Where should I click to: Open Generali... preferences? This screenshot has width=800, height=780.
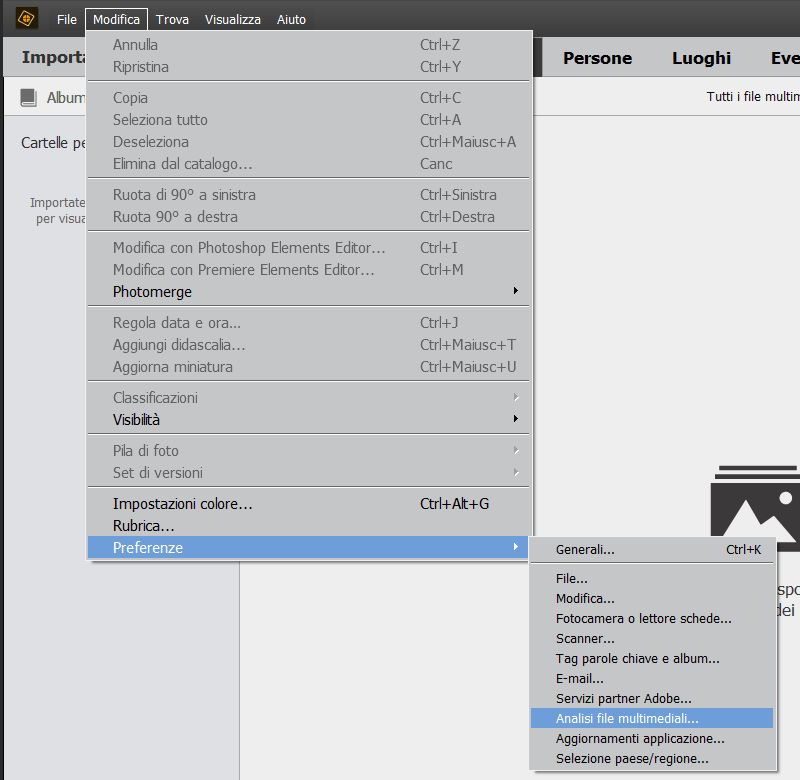652,550
